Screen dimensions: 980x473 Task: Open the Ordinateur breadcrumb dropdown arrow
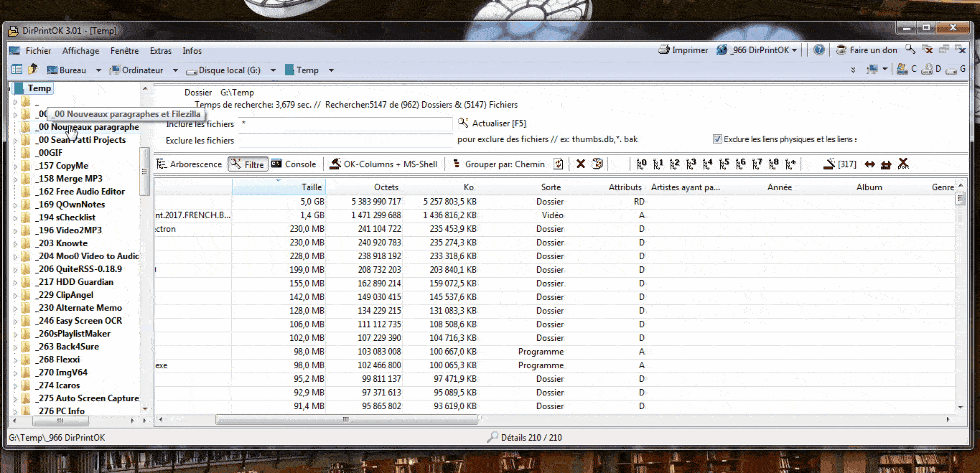pyautogui.click(x=176, y=71)
